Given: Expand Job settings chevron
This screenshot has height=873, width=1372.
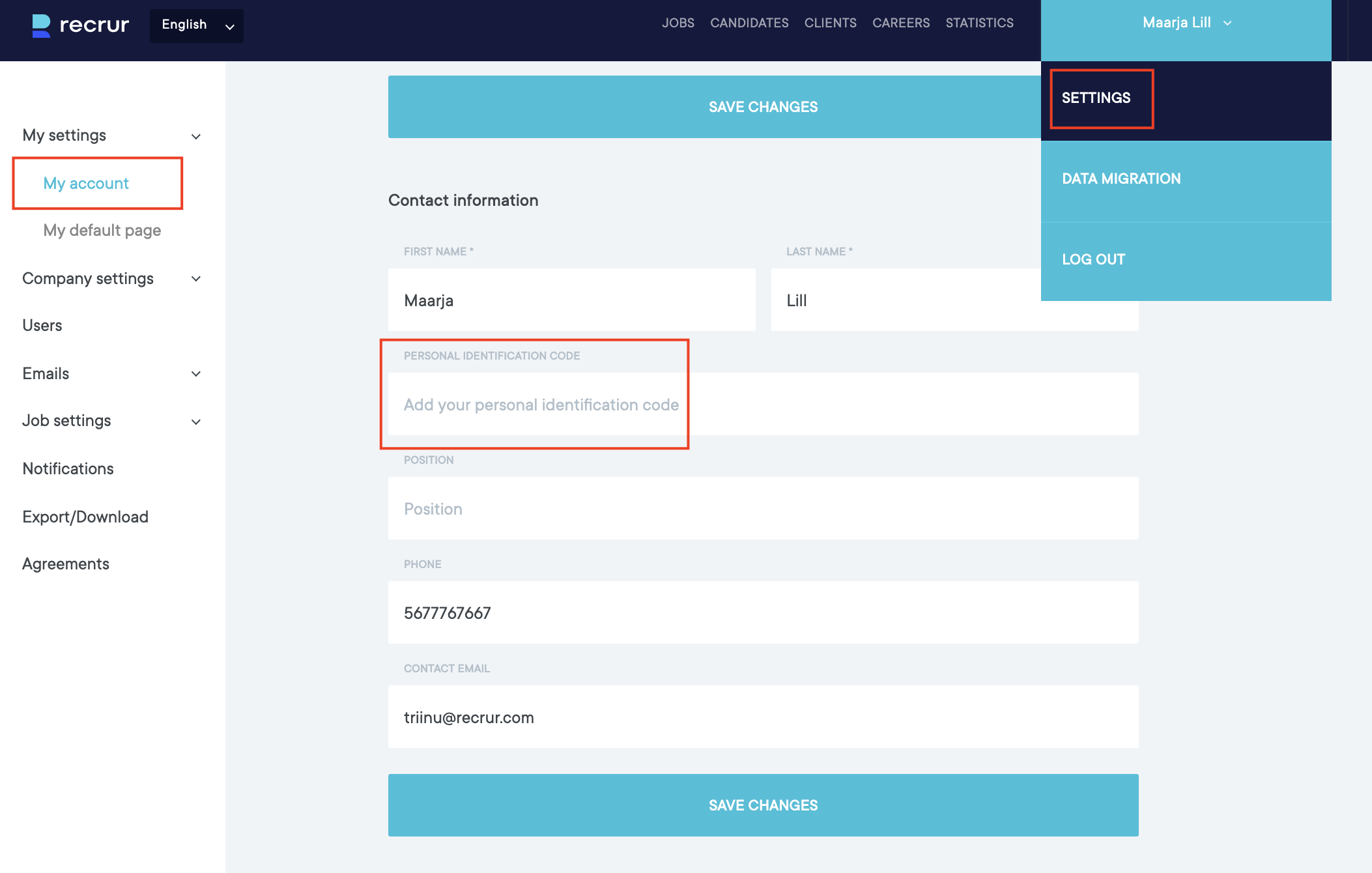Looking at the screenshot, I should click(195, 422).
